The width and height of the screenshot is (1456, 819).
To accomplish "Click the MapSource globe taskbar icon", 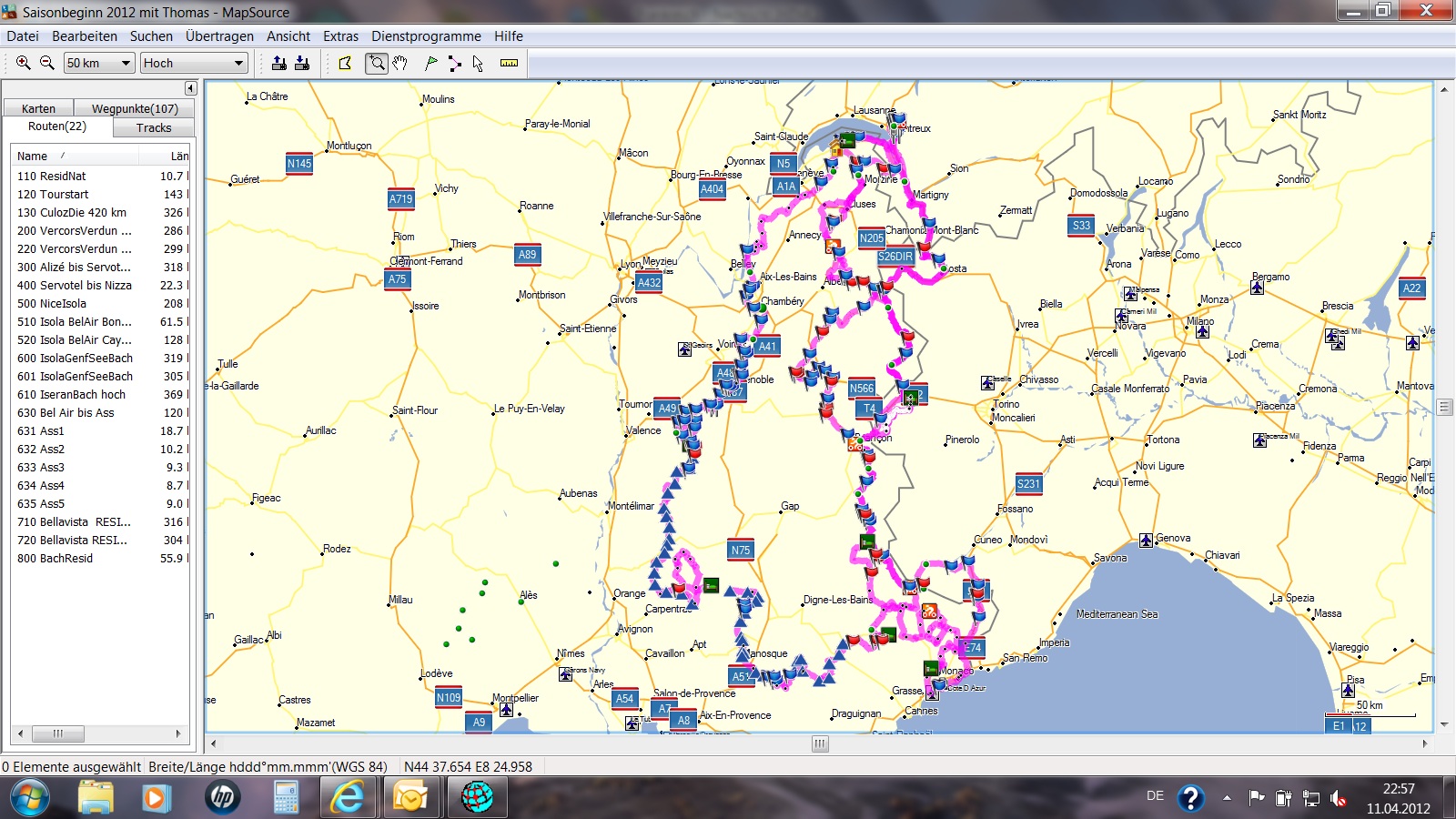I will (476, 798).
